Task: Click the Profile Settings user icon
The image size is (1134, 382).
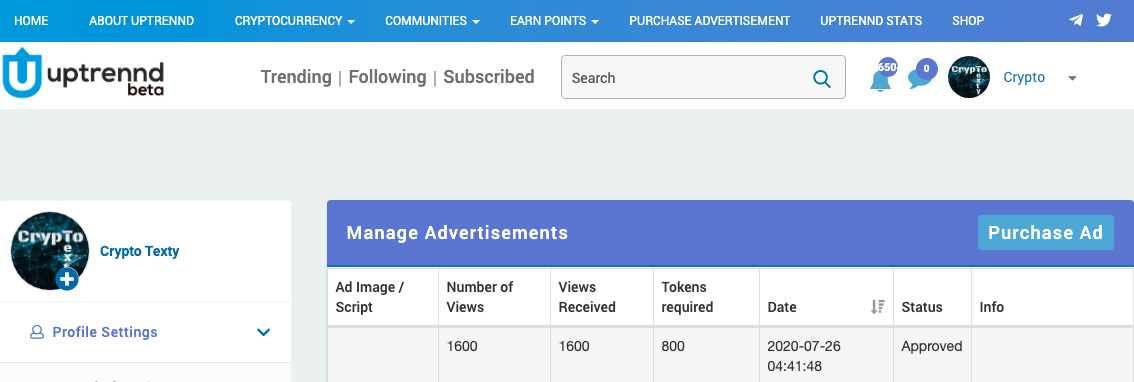Action: tap(36, 332)
